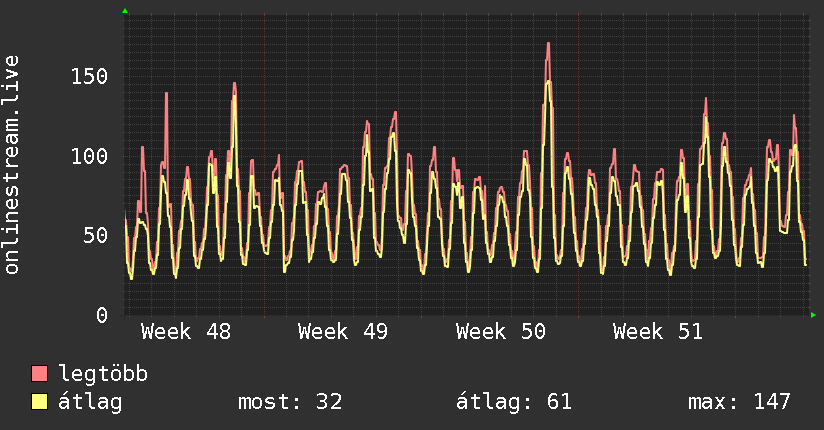Image resolution: width=824 pixels, height=430 pixels.
Task: Click the 100 label on Y-axis
Action: [x=90, y=157]
